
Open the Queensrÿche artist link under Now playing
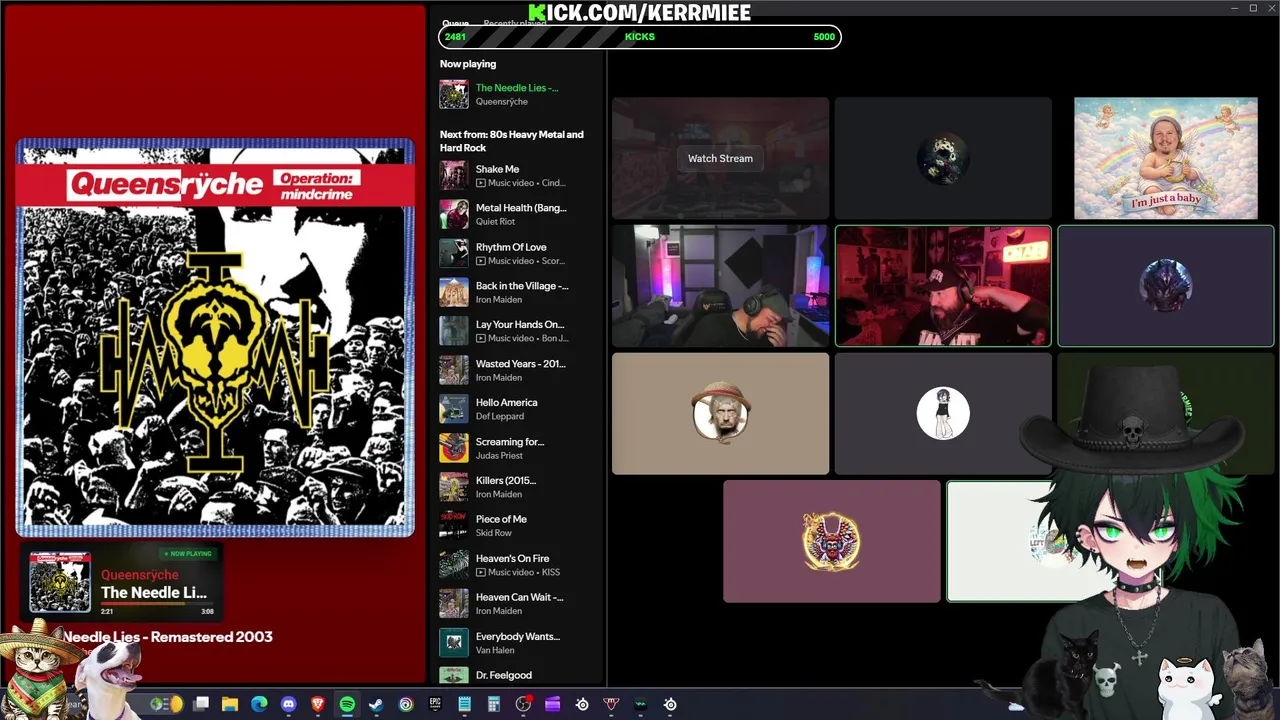pyautogui.click(x=502, y=102)
